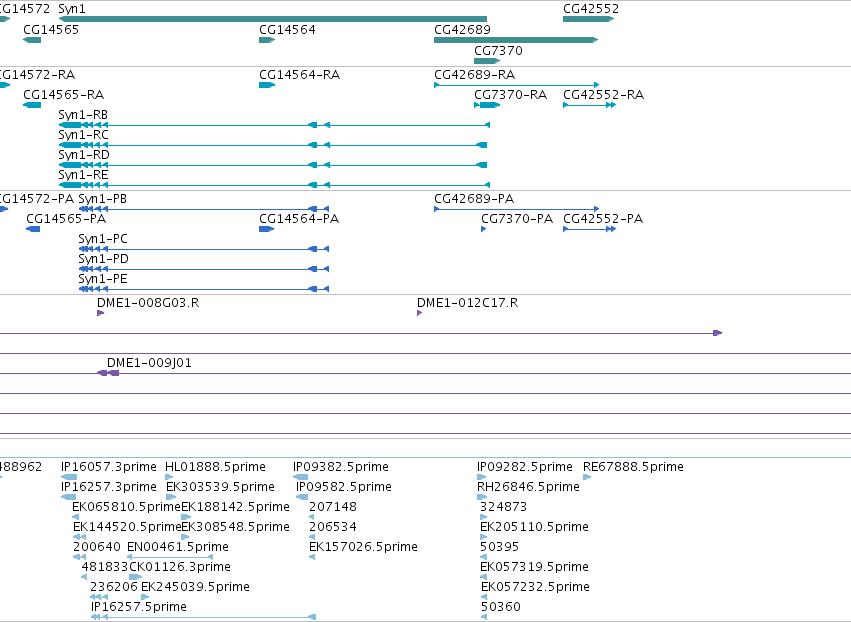Select the 206534 EST label
The image size is (851, 622).
point(333,528)
